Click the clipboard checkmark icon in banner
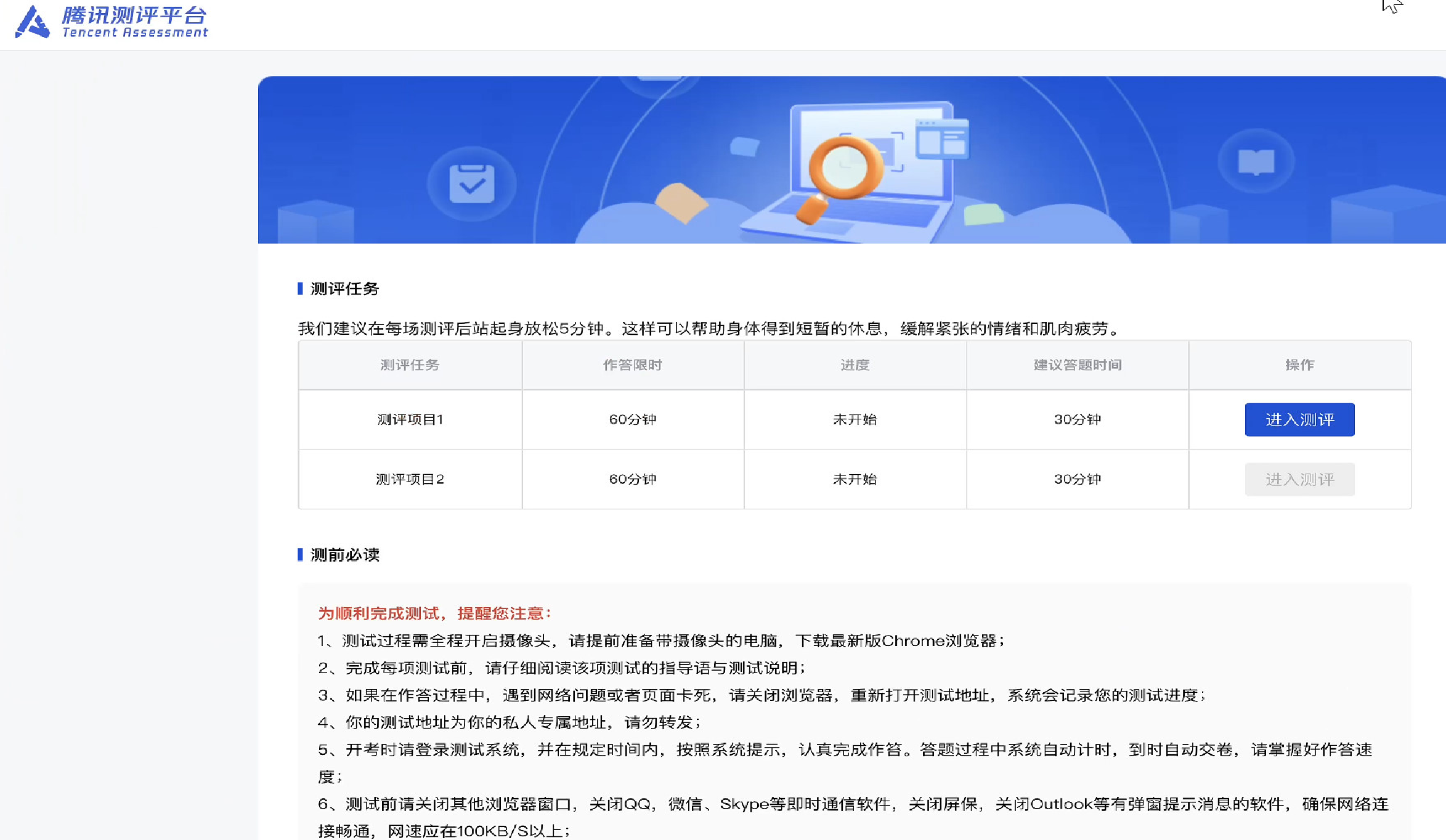The image size is (1446, 840). coord(471,184)
